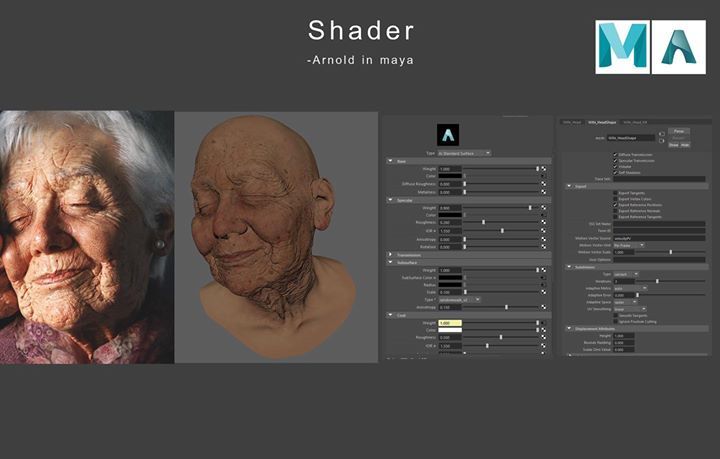Toggle Export Reference Positions checkbox
The width and height of the screenshot is (720, 459).
point(615,205)
